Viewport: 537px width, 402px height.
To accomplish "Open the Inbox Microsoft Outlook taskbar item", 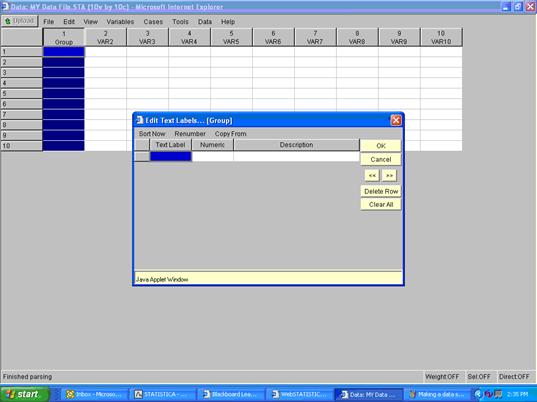I will (x=94, y=394).
